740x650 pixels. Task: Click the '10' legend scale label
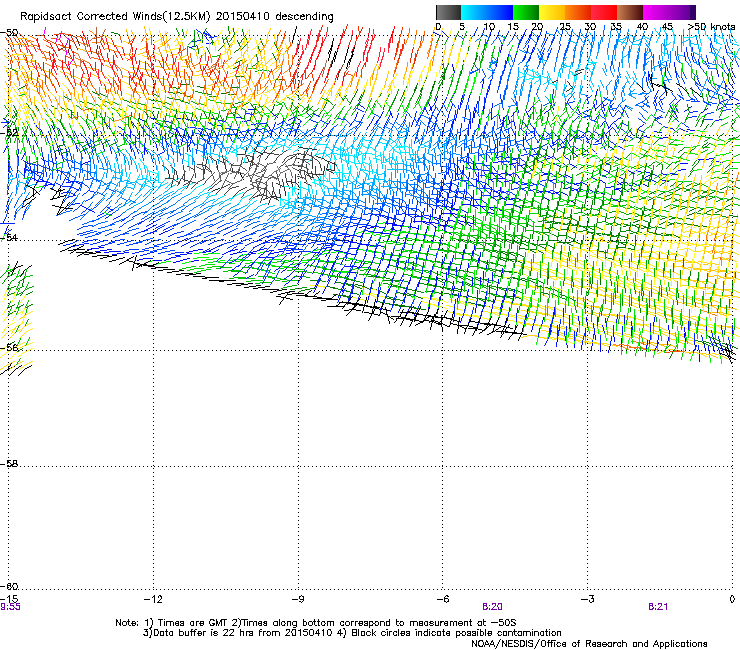coord(489,26)
